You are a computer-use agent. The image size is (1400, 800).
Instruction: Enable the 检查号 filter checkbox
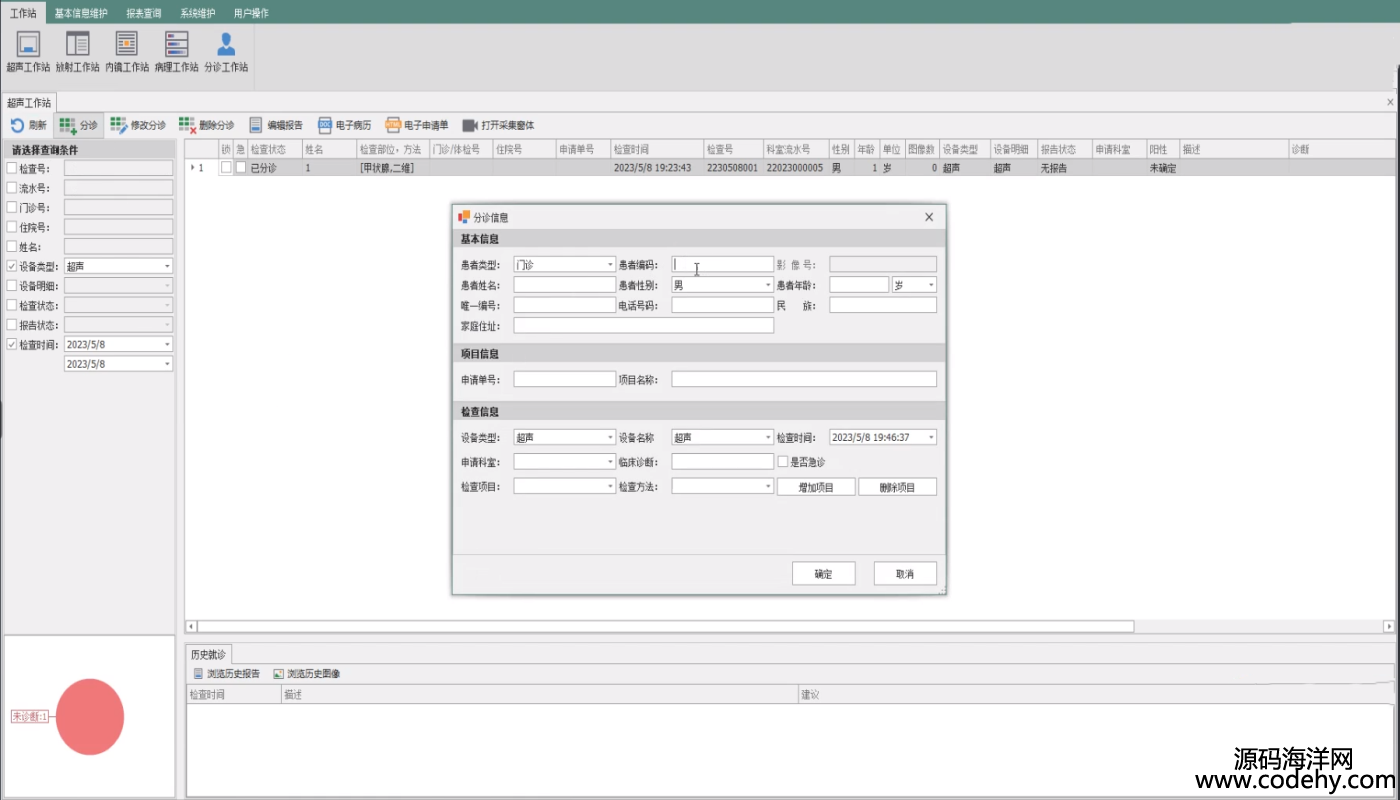(x=12, y=168)
